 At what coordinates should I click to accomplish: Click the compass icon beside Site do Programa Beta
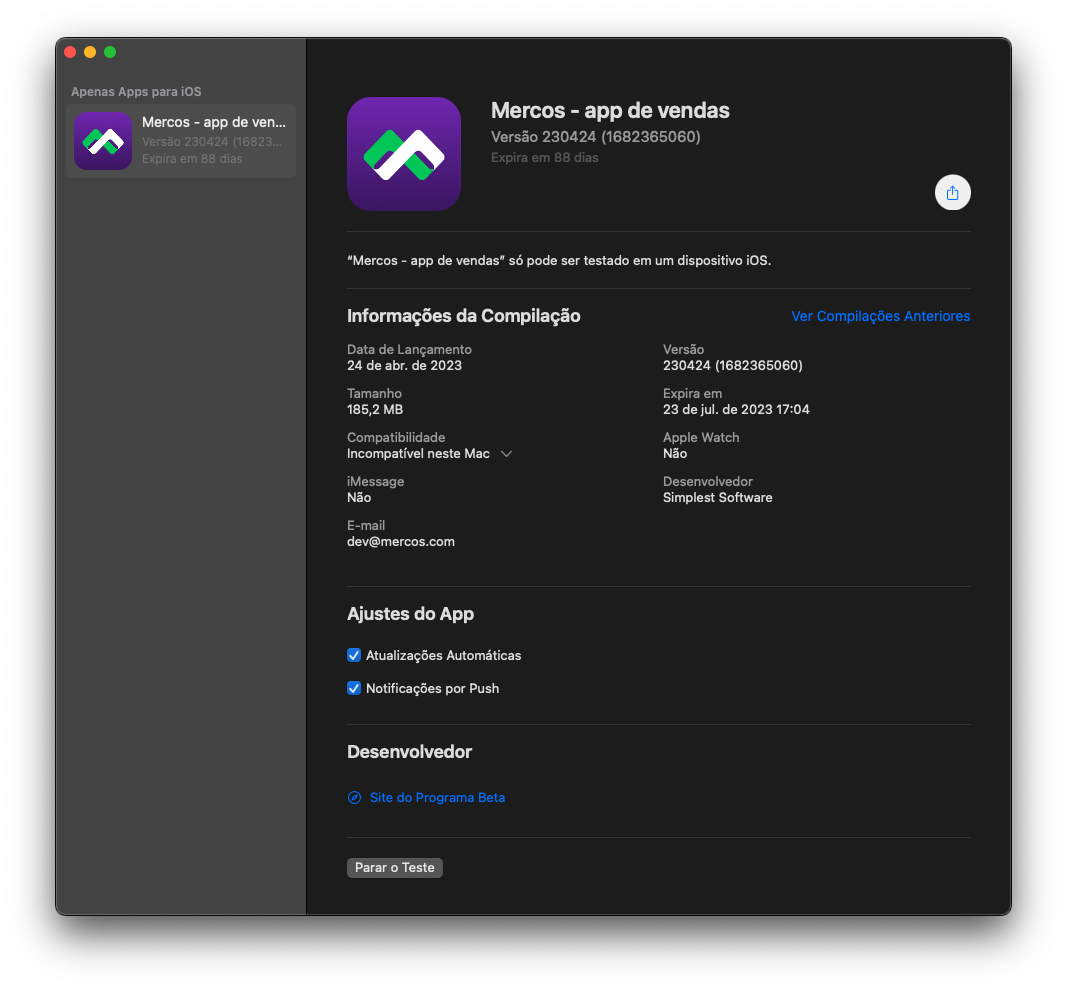pos(354,797)
